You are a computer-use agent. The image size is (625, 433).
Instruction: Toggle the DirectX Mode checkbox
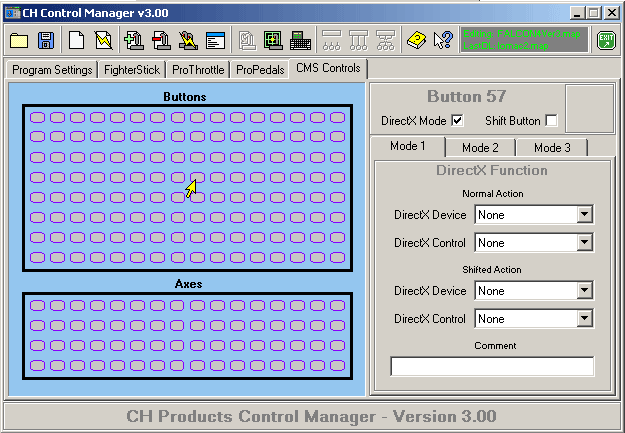(x=458, y=120)
